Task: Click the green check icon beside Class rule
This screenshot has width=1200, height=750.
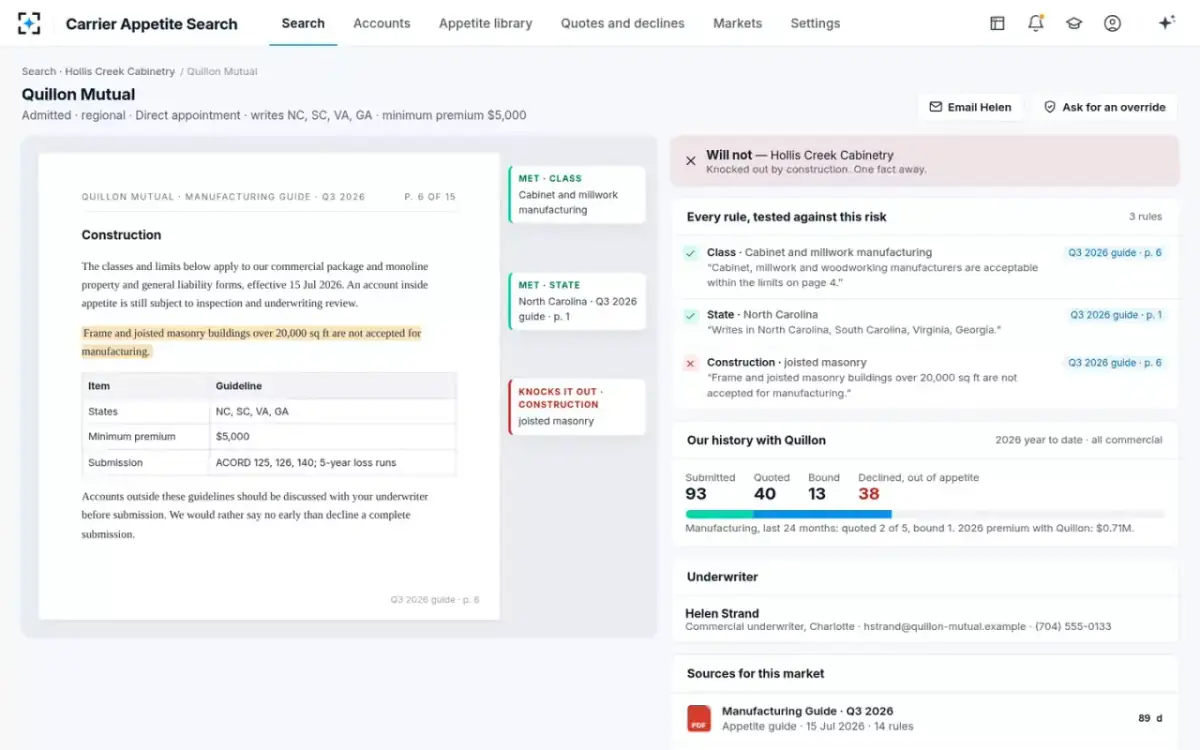Action: [690, 253]
